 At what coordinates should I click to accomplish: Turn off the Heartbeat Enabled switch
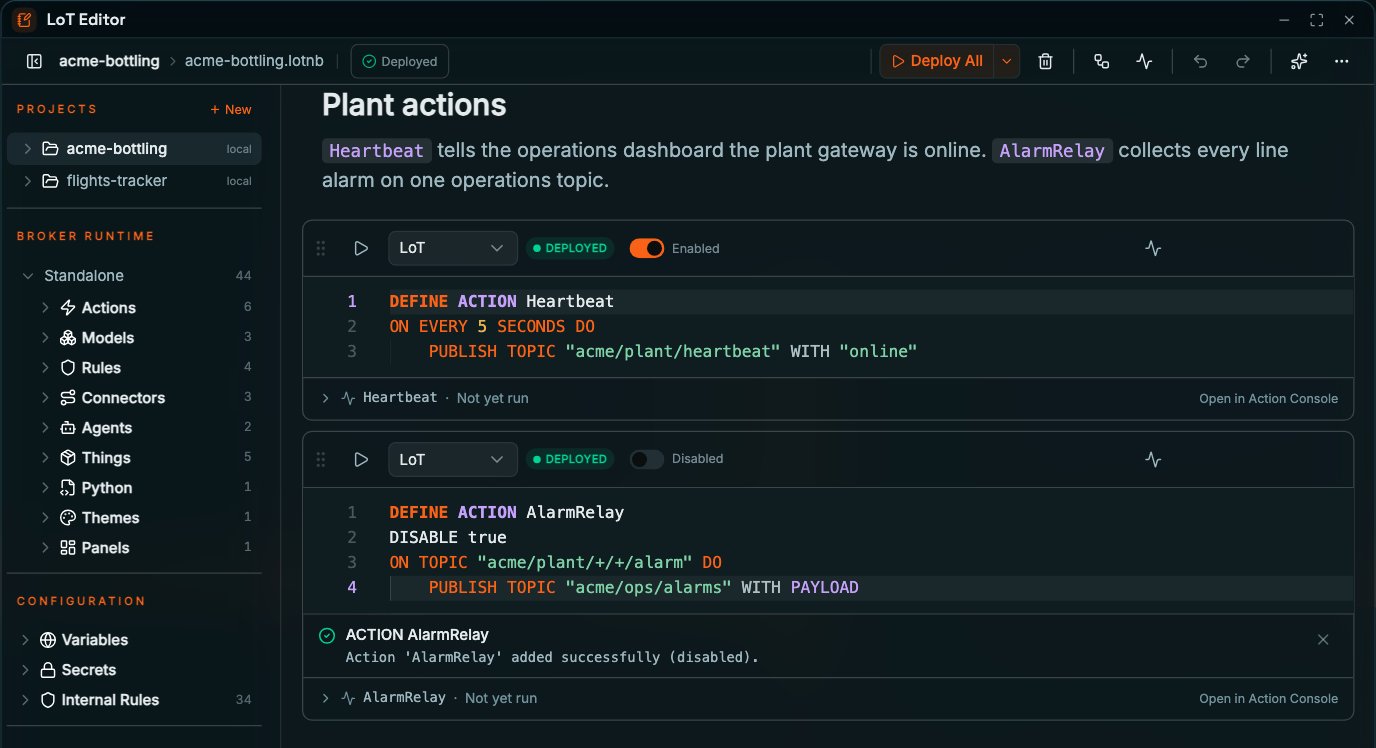647,248
